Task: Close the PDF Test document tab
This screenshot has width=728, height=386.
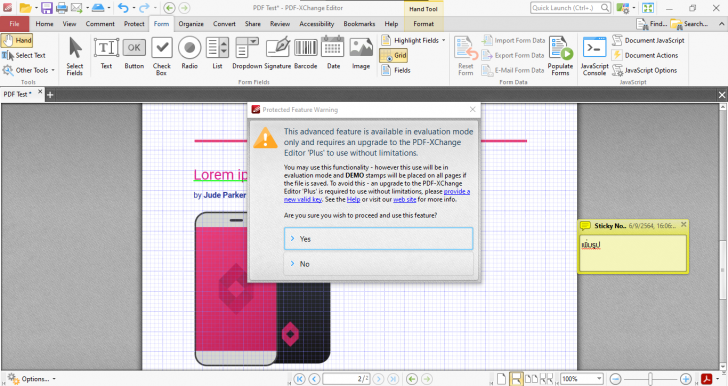Action: 40,92
